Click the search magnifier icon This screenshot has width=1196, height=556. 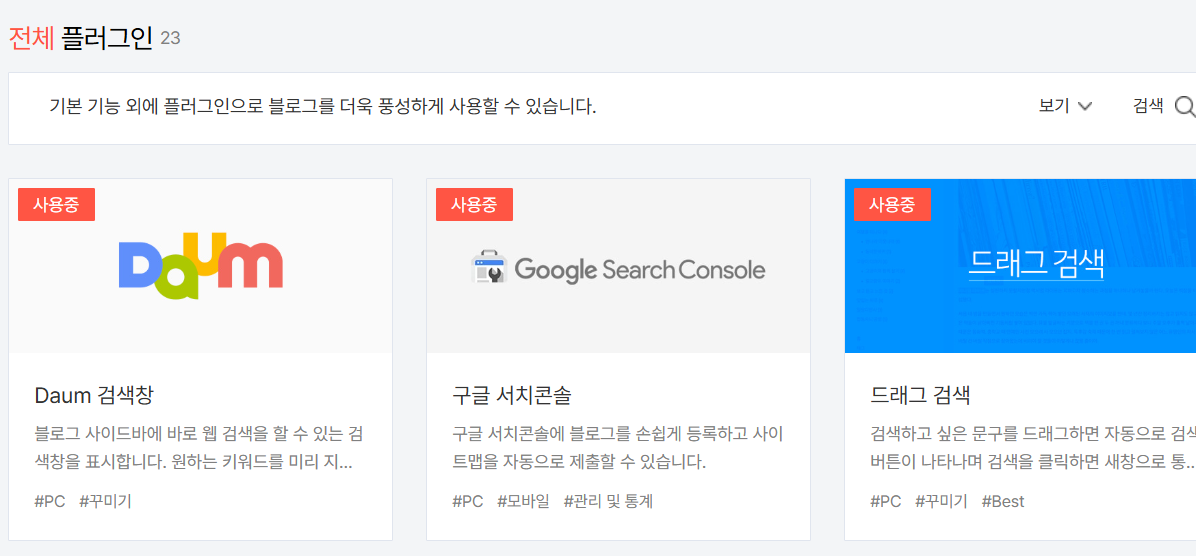pyautogui.click(x=1185, y=107)
